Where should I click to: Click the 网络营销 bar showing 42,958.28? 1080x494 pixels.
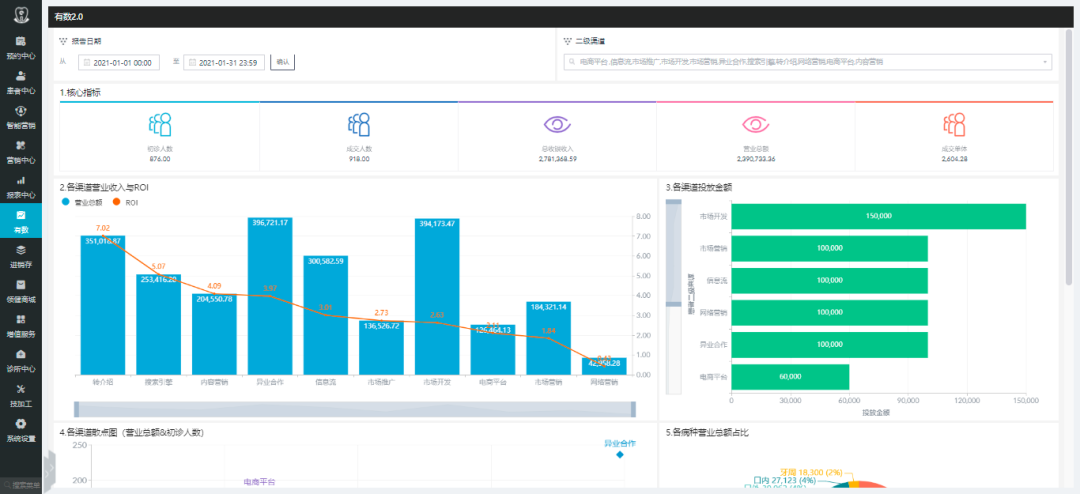(x=604, y=366)
